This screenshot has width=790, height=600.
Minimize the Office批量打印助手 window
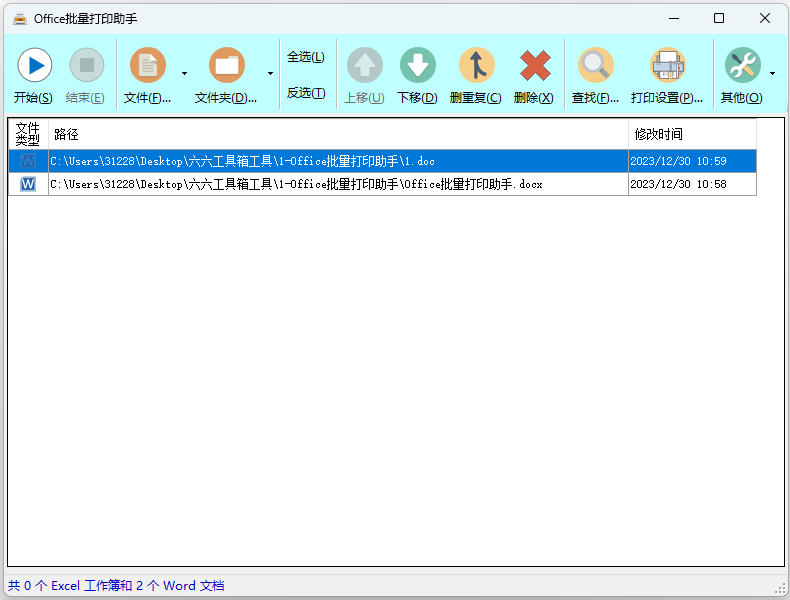674,19
